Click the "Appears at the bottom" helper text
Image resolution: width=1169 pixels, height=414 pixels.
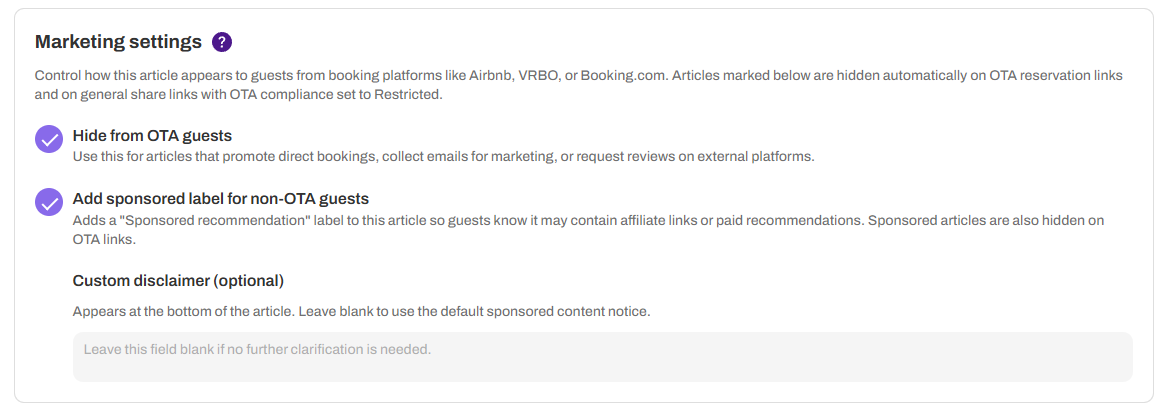[361, 311]
